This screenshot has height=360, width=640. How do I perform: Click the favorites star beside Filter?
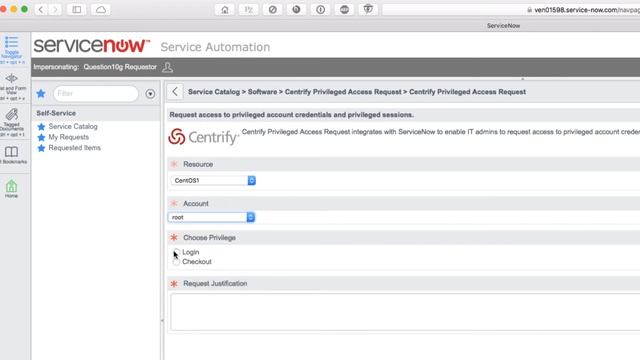tap(41, 93)
